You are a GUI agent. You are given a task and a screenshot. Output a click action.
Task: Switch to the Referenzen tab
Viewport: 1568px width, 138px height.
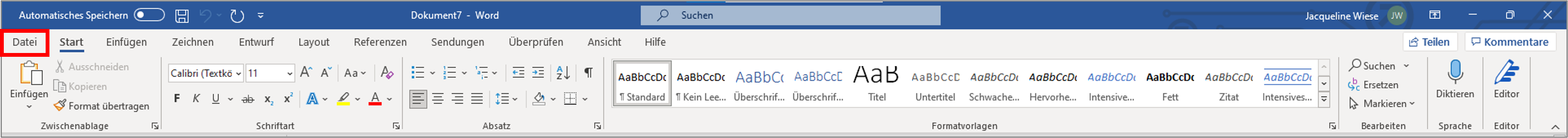pos(380,42)
